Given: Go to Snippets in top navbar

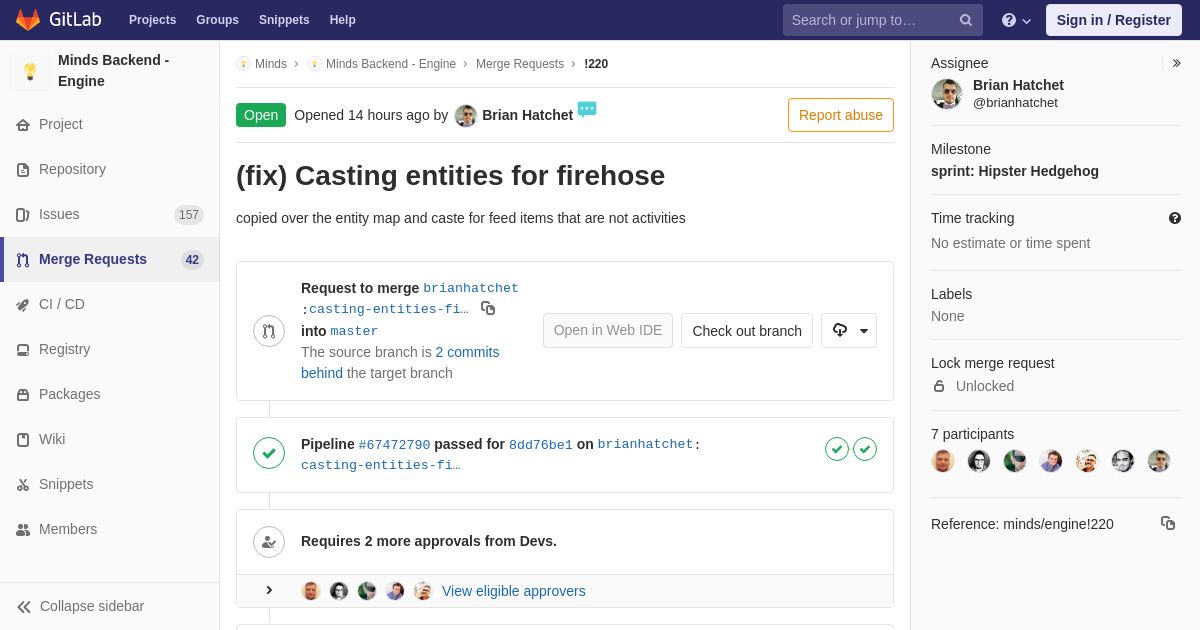Looking at the screenshot, I should pos(284,20).
